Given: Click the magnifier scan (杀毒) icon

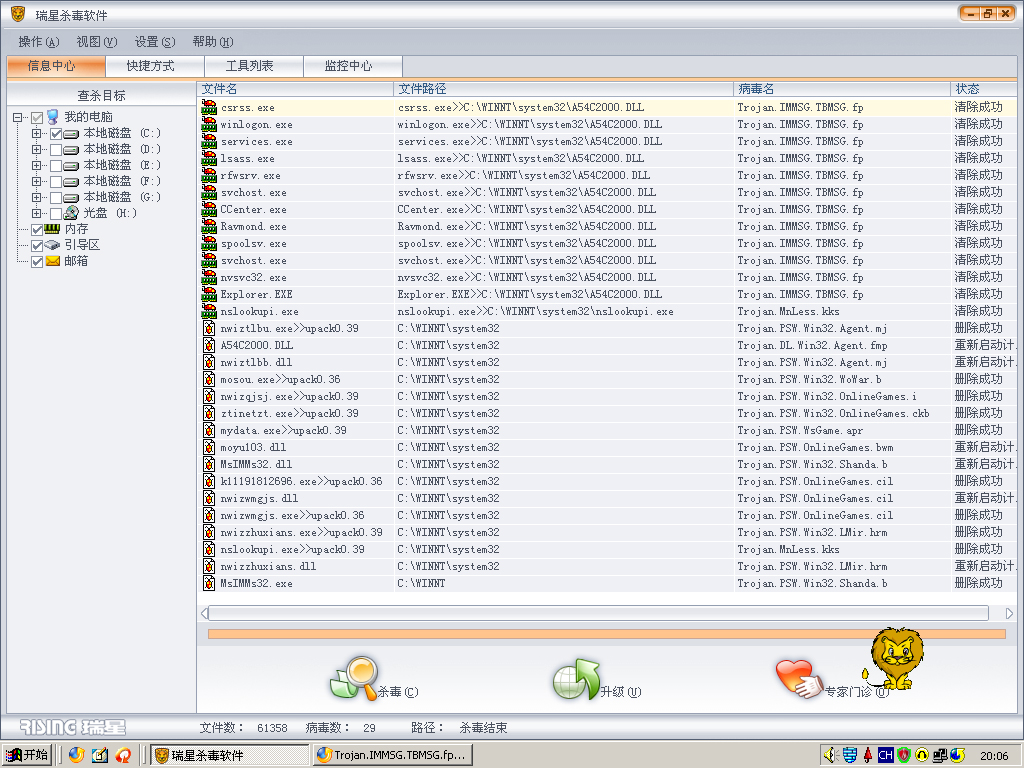Looking at the screenshot, I should (355, 679).
